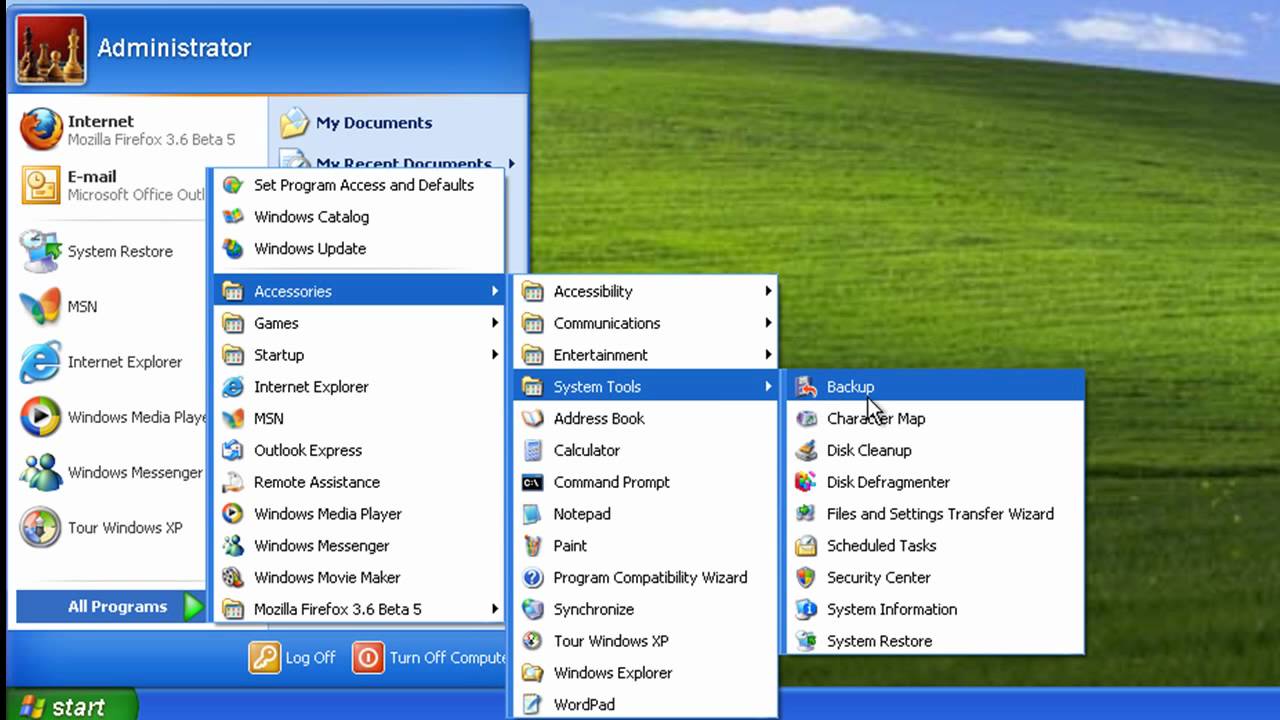Open Paint icon
Image resolution: width=1280 pixels, height=720 pixels.
point(533,546)
